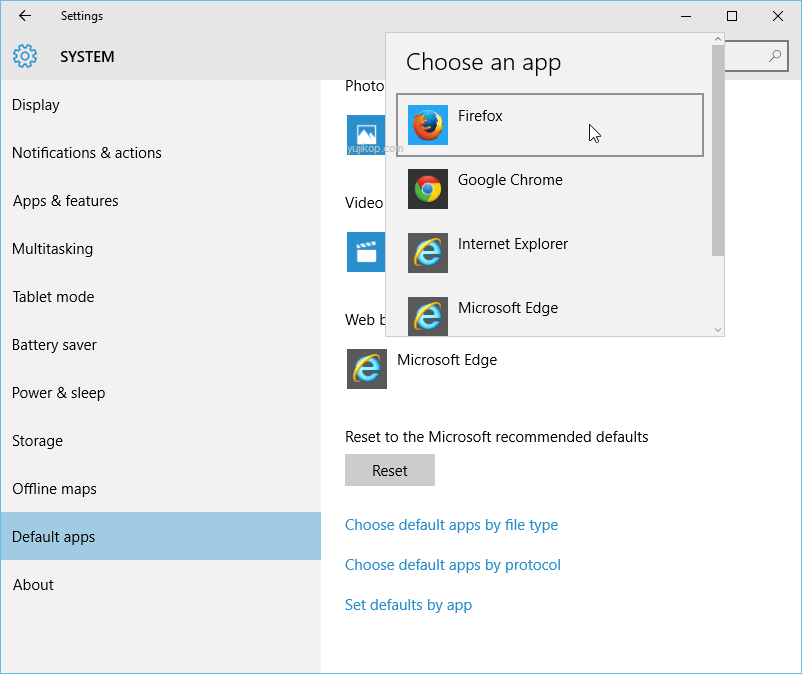This screenshot has height=674, width=802.
Task: Minimize the Settings window
Action: [686, 16]
